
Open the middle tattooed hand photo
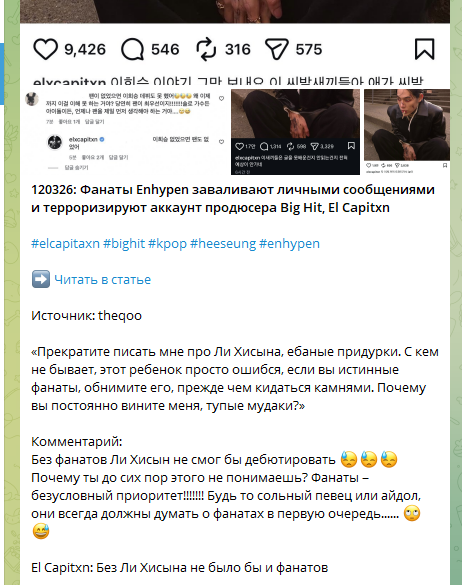point(295,132)
